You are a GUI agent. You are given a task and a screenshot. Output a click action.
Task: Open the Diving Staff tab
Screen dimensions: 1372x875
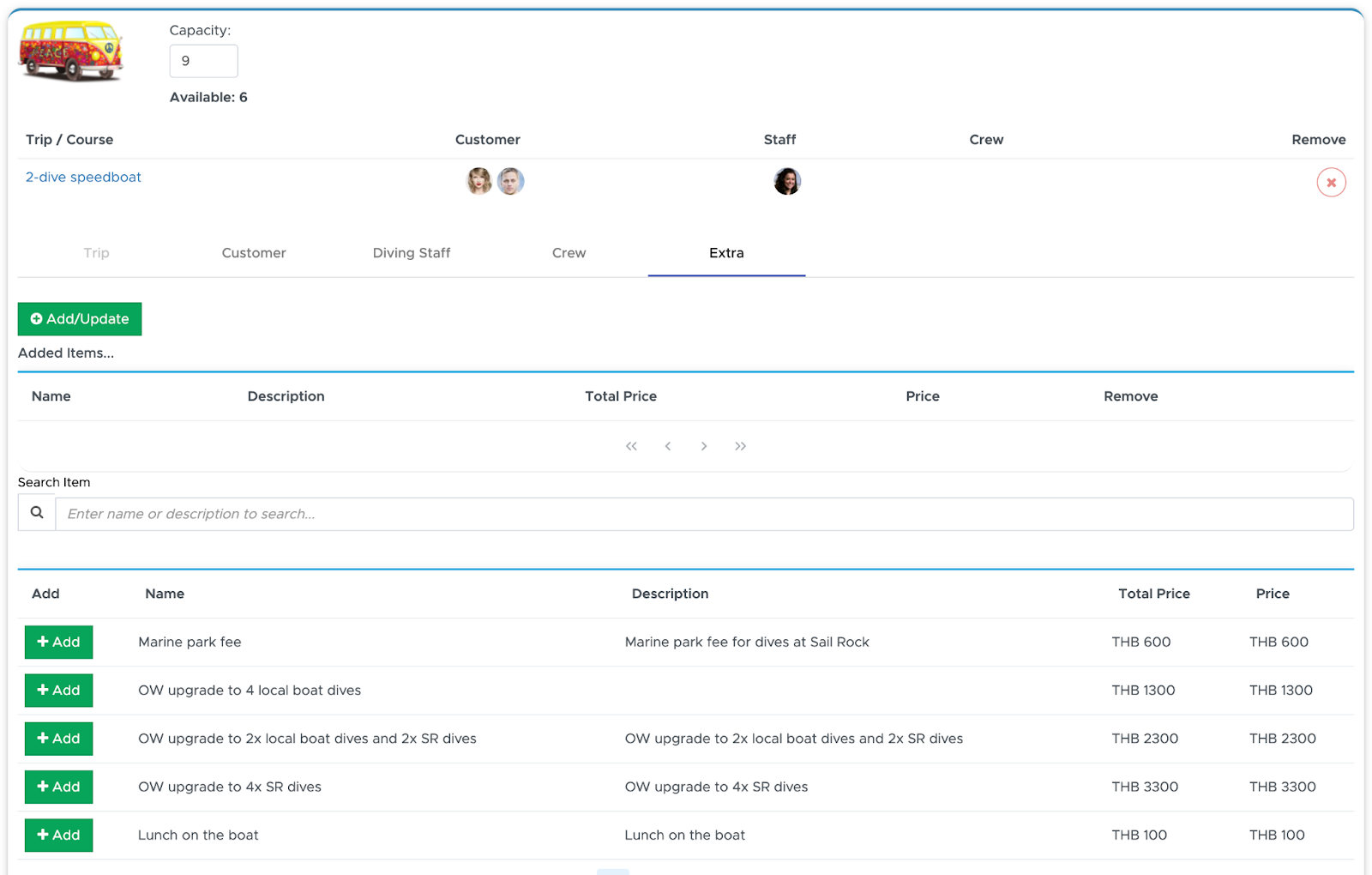pyautogui.click(x=412, y=253)
